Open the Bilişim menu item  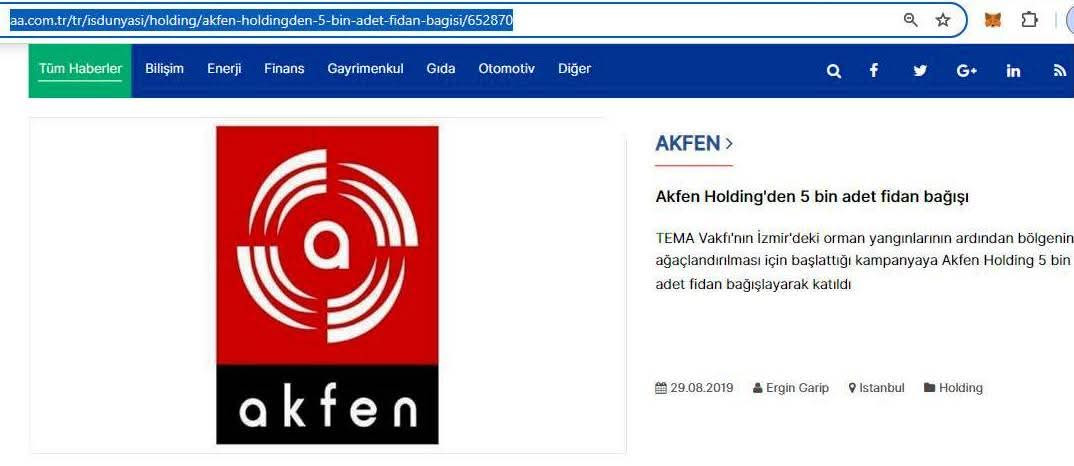(x=164, y=69)
